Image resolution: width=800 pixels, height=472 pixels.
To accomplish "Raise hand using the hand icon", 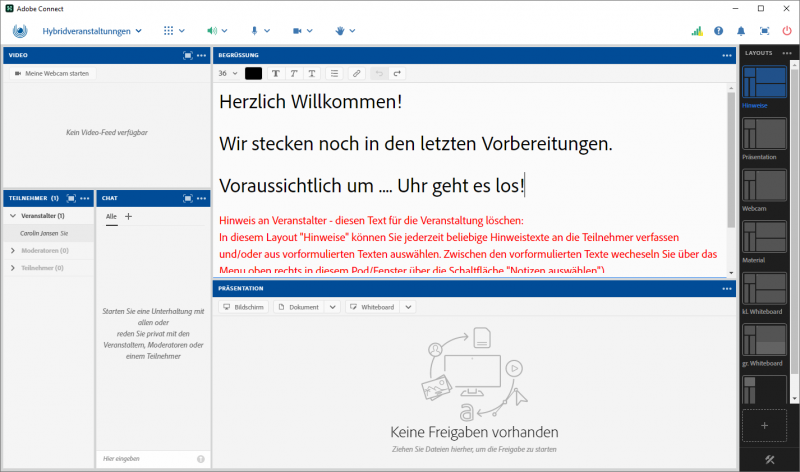I will [340, 31].
